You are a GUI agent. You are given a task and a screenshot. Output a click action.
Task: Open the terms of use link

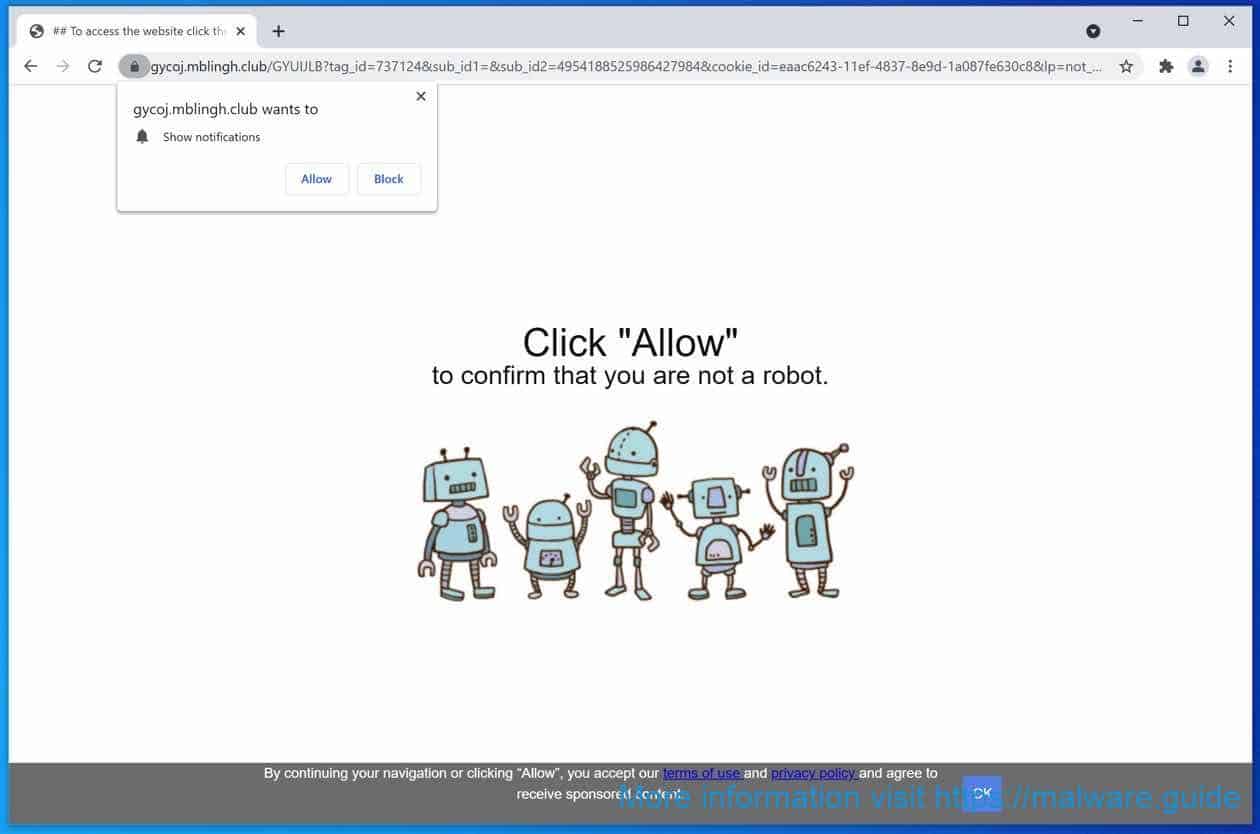click(702, 773)
